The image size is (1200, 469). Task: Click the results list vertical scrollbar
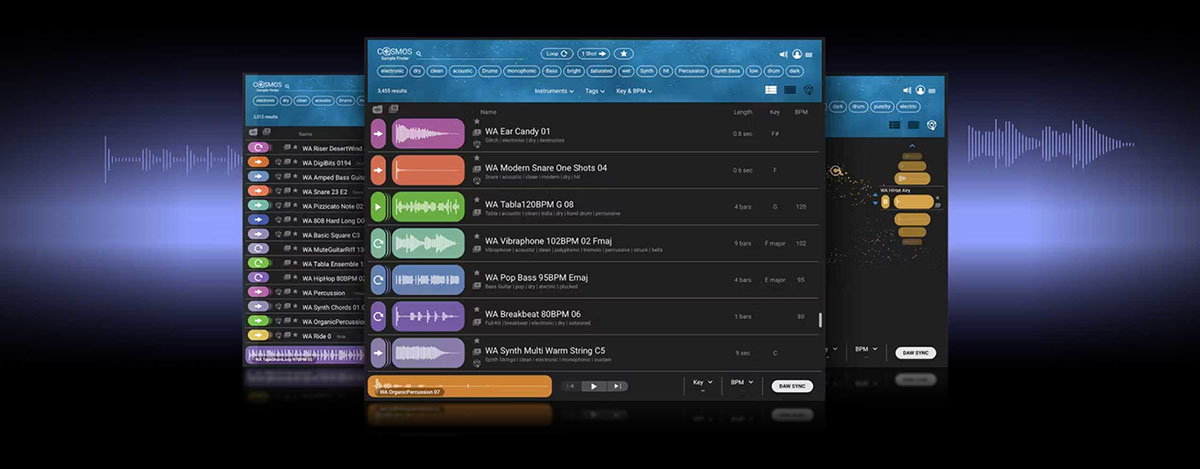coord(820,320)
